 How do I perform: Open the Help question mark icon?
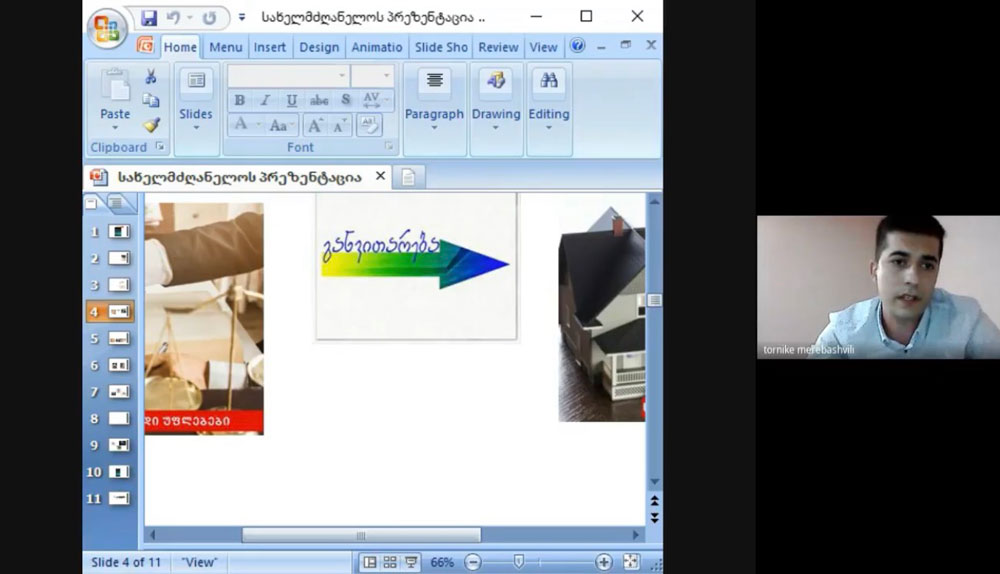577,46
